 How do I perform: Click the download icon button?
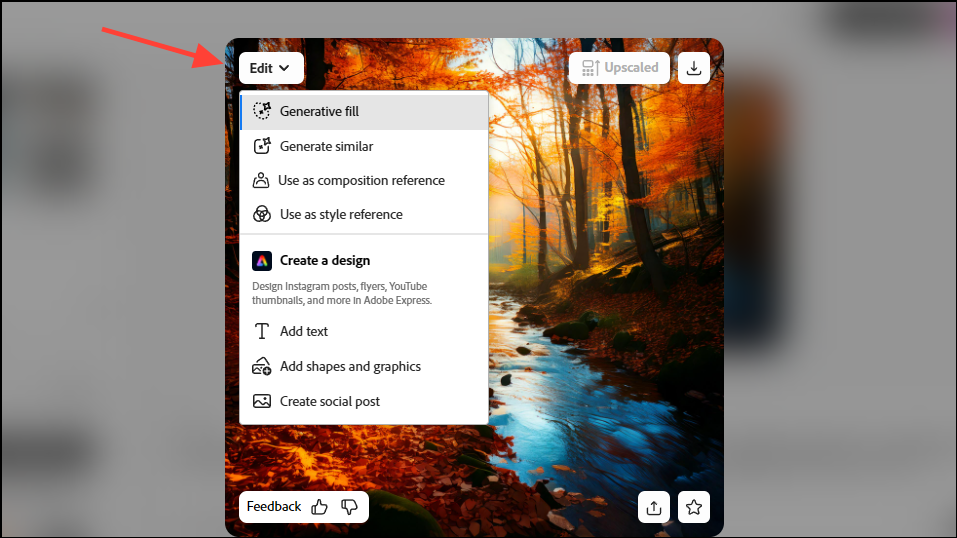[x=694, y=68]
